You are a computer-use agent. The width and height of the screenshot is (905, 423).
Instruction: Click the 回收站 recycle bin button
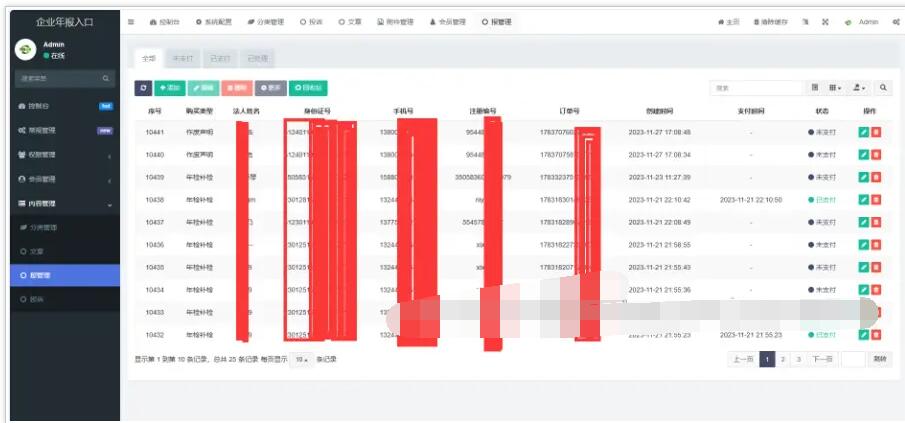tap(308, 88)
